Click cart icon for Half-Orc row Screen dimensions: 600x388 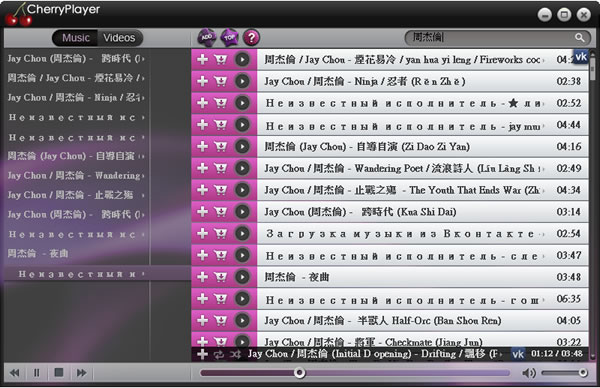(x=220, y=321)
